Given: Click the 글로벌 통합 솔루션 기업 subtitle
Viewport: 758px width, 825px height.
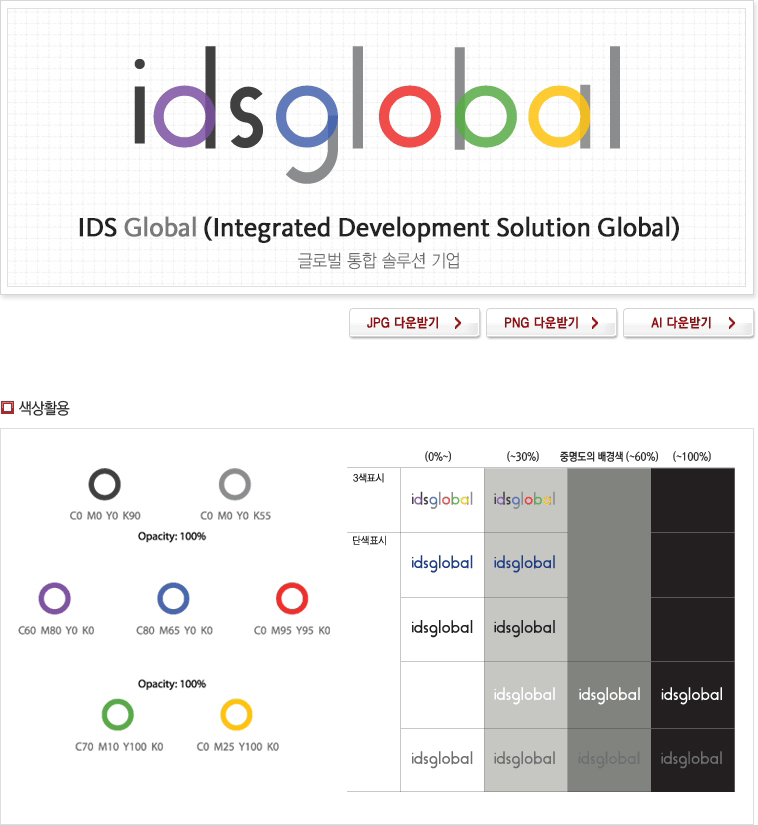Looking at the screenshot, I should [379, 260].
